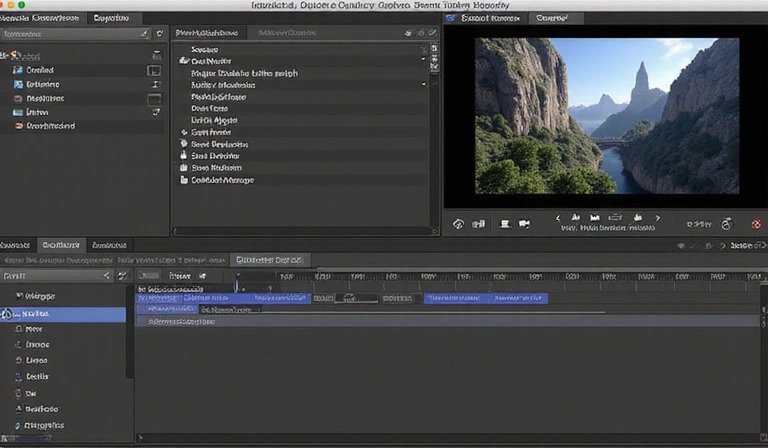Click the orange icon on the last sidebar item
Viewport: 768px width, 448px height.
pyautogui.click(x=18, y=126)
